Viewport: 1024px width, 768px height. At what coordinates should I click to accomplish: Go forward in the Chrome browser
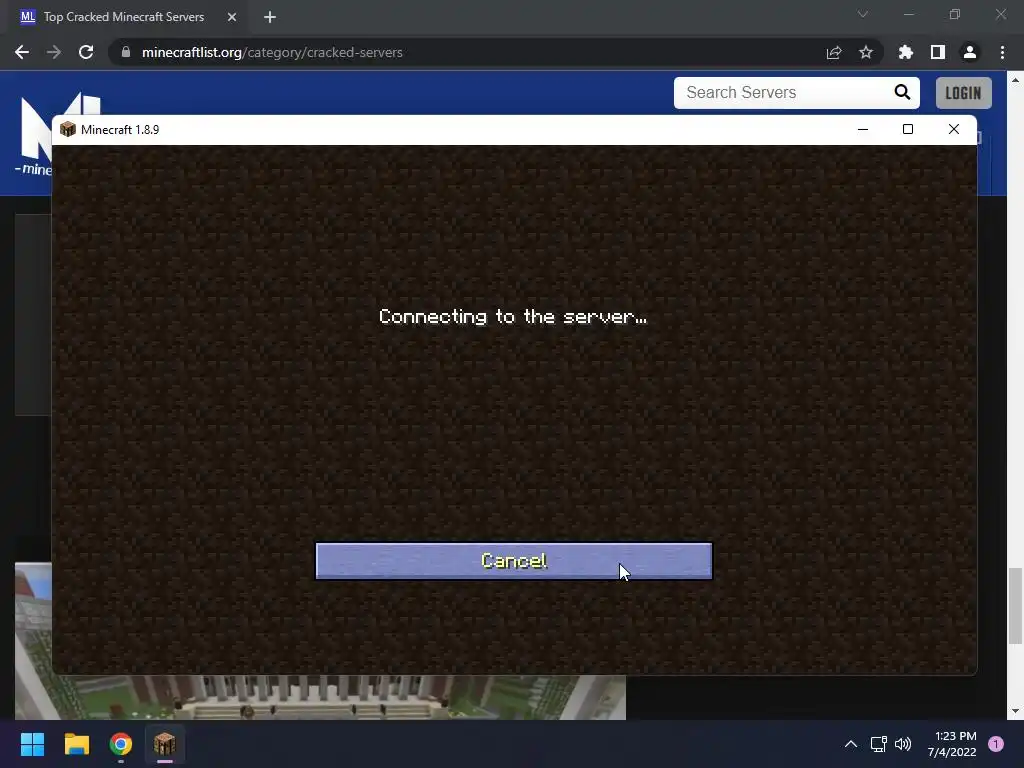tap(54, 52)
